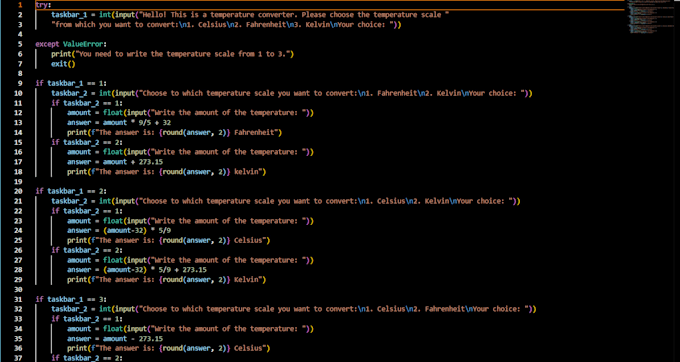680x362 pixels.
Task: Click the 'Hello! This is a temperature converter' input line
Action: (x=250, y=15)
